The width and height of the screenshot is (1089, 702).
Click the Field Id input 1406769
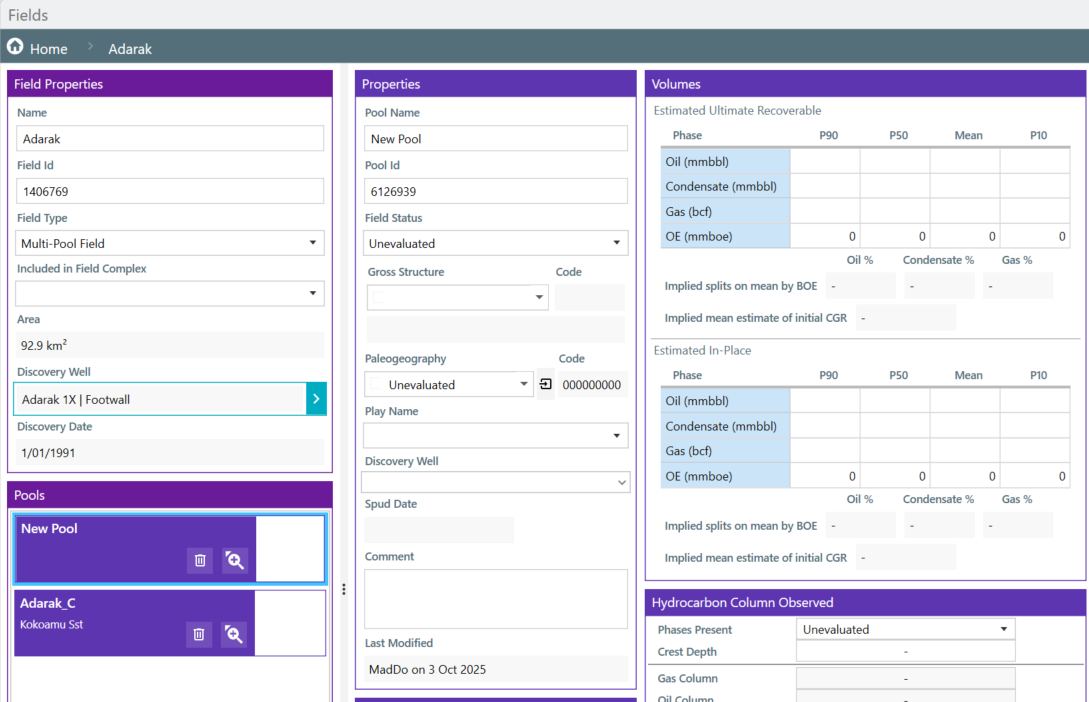pos(169,191)
